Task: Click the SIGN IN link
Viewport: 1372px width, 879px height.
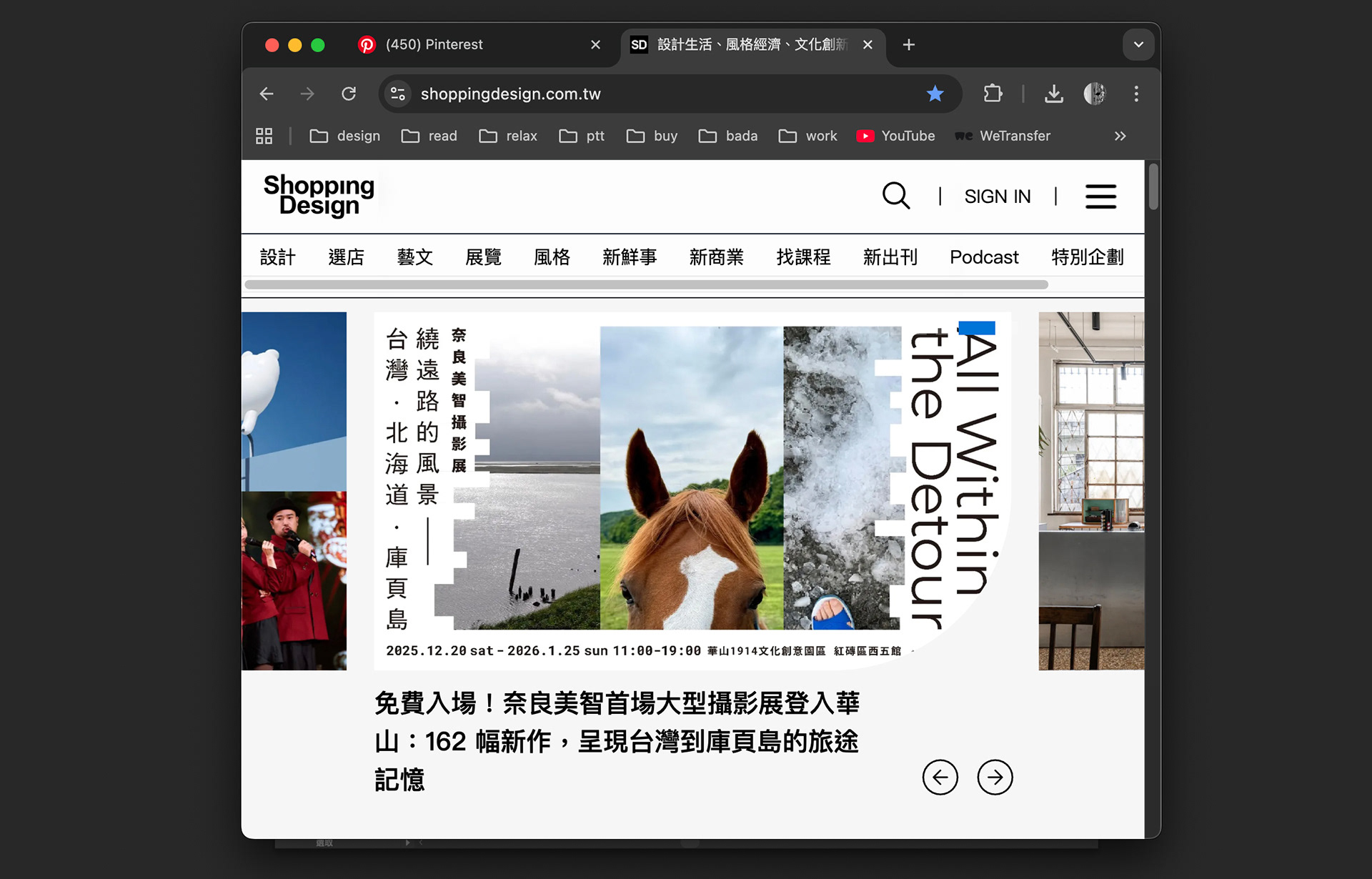Action: point(998,197)
